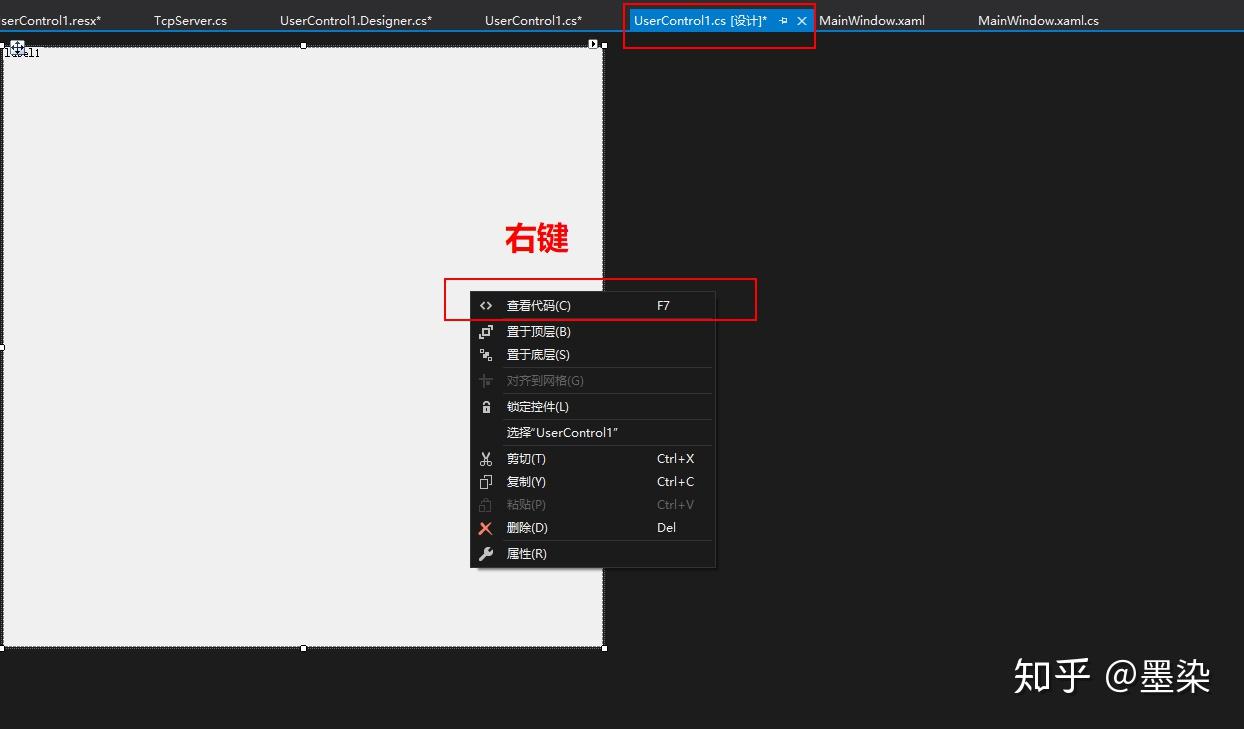Screen dimensions: 1244x729
Task: Click the red X Delete icon
Action: point(486,528)
